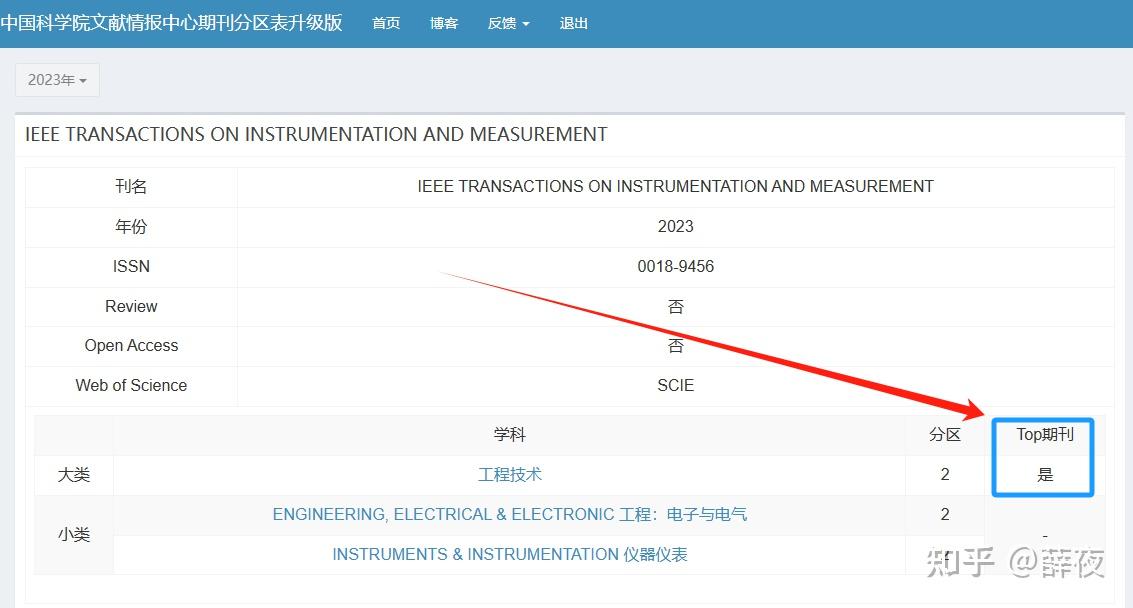
Task: Open the 博客 blog link
Action: point(444,23)
